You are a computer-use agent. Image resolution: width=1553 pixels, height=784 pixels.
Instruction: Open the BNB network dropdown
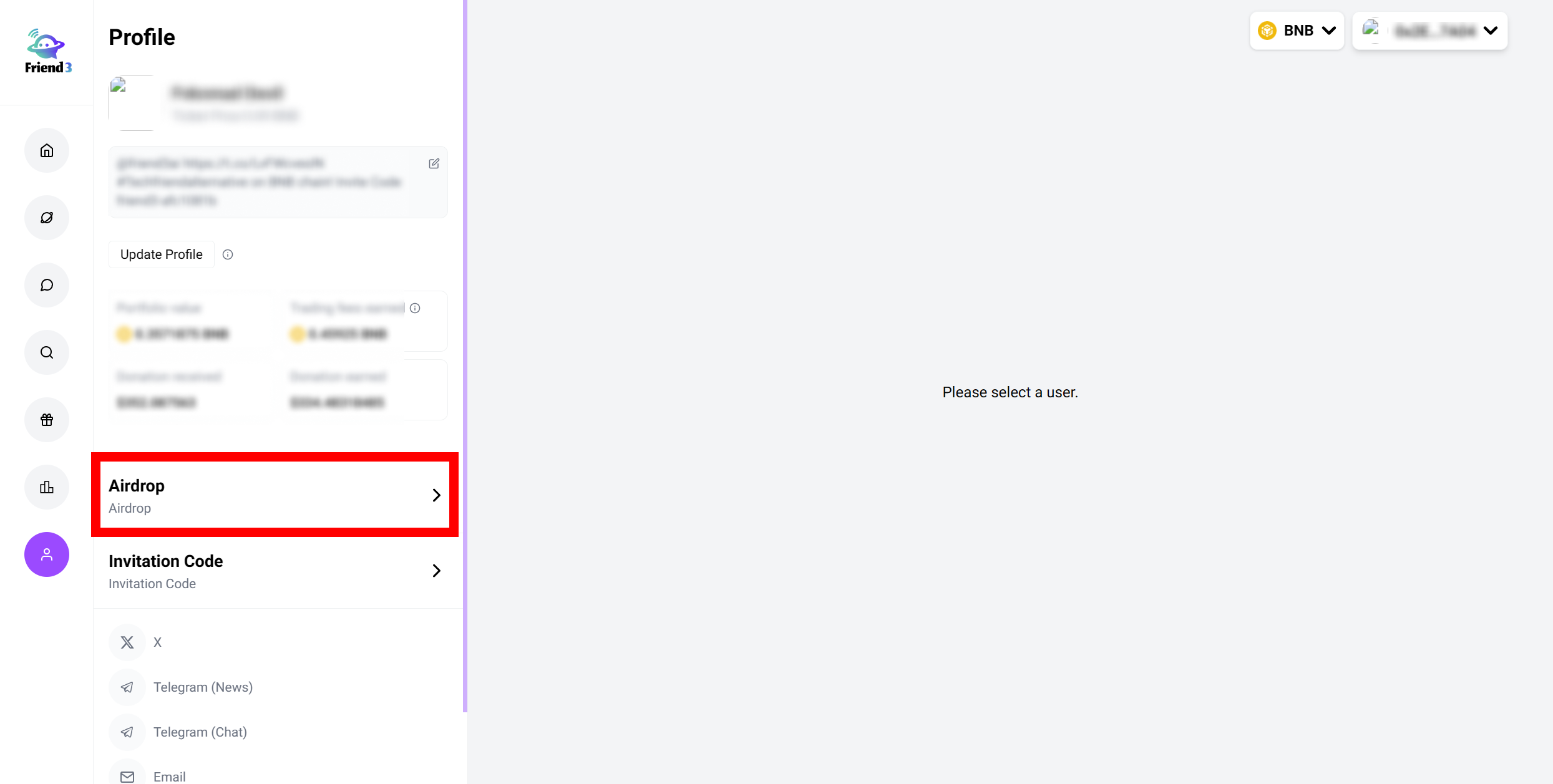tap(1297, 31)
